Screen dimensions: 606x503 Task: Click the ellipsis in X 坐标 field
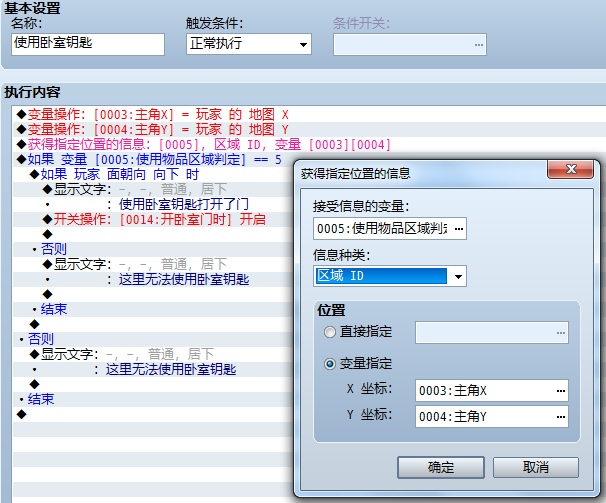(x=561, y=391)
